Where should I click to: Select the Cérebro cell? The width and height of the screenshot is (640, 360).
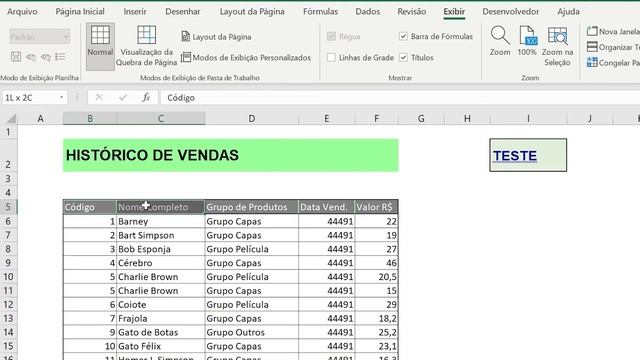[x=160, y=263]
